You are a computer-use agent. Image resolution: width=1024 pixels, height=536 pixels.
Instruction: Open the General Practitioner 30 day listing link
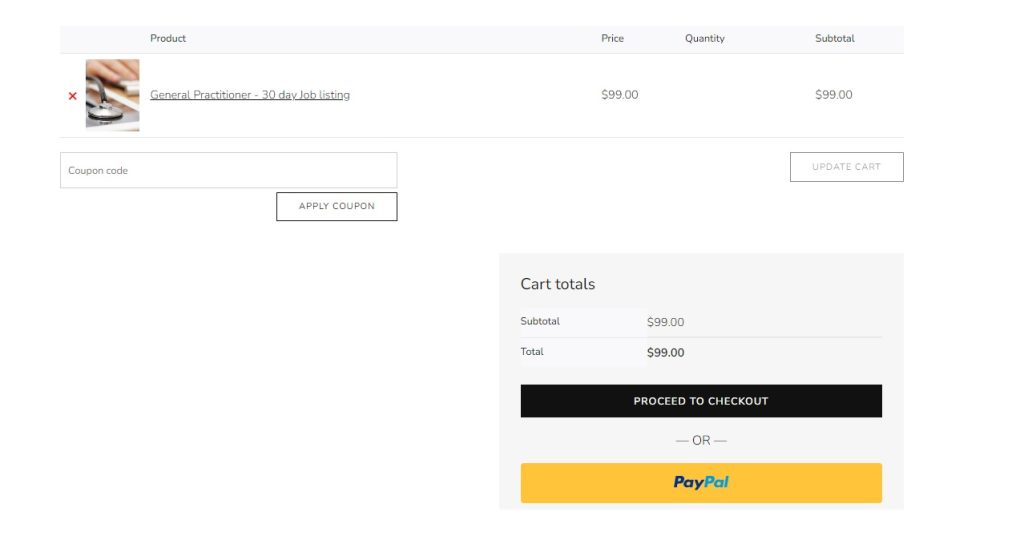(x=250, y=95)
